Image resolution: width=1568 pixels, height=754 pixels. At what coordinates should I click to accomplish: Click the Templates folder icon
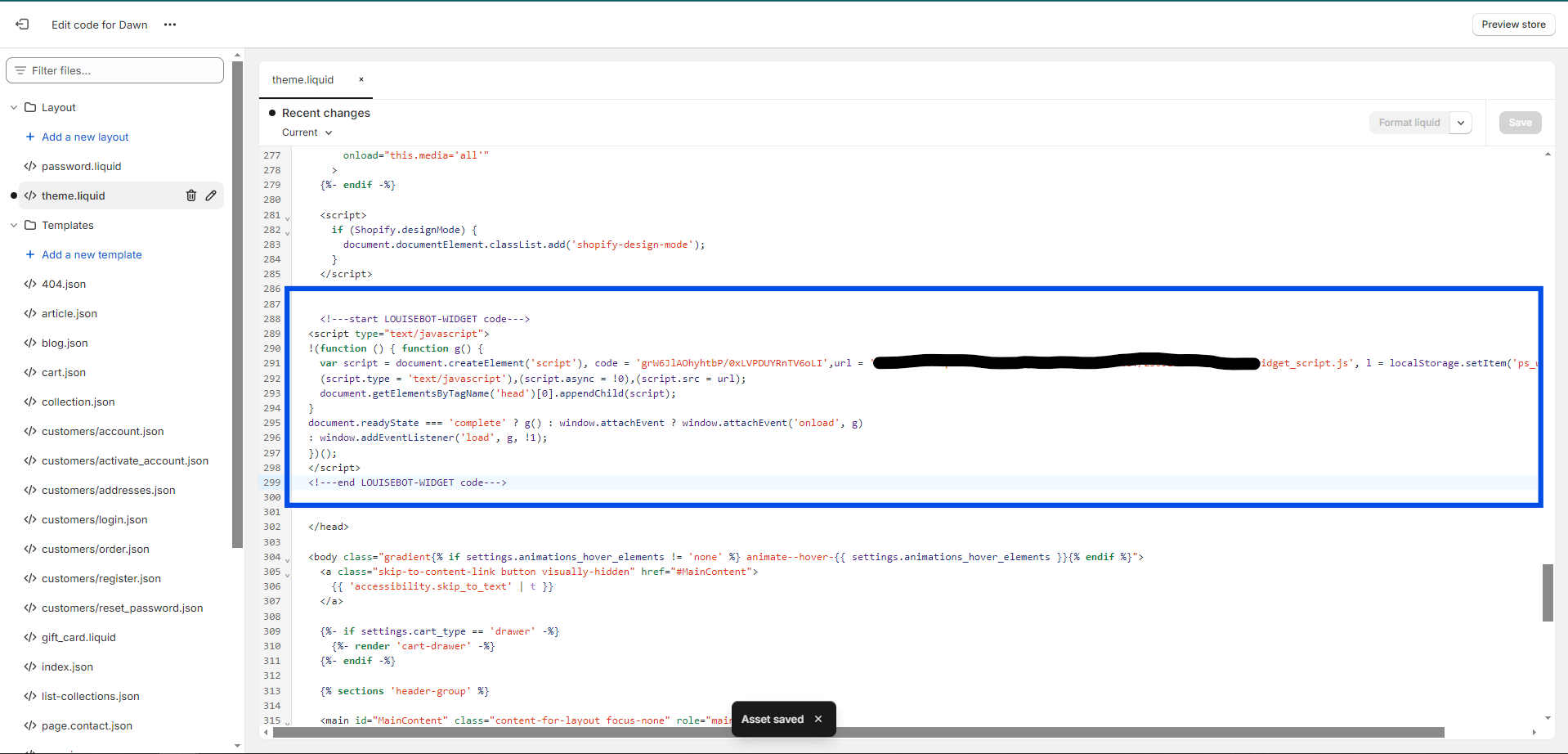click(x=30, y=225)
